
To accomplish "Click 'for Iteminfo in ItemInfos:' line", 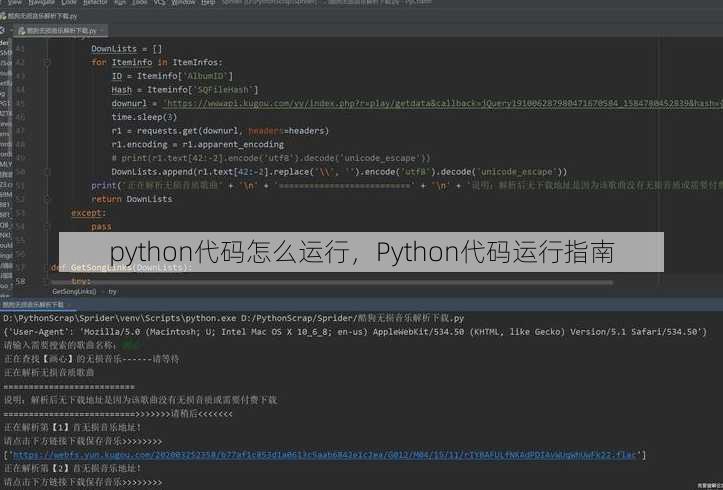I will (157, 62).
